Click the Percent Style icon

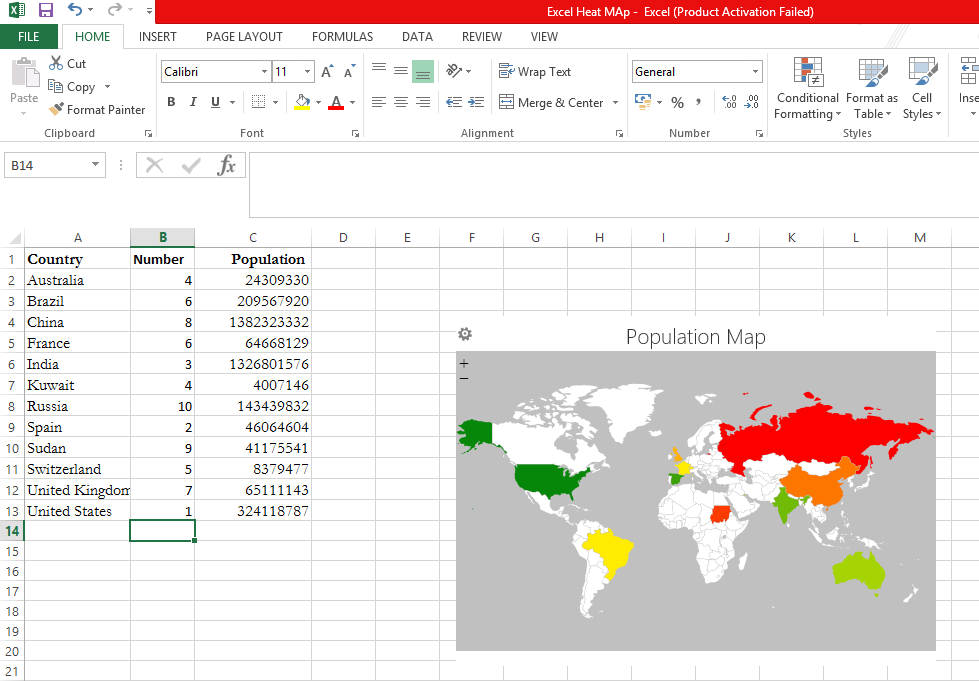677,102
